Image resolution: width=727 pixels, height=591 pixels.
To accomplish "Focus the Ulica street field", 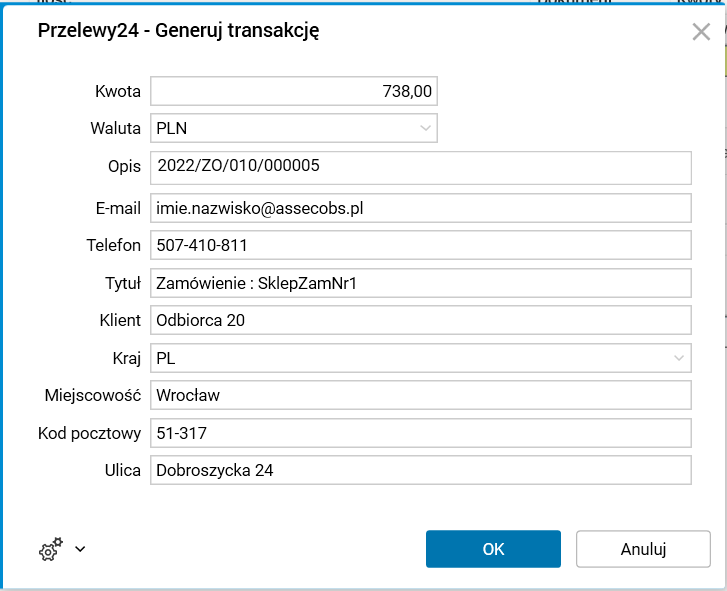I will coord(421,470).
